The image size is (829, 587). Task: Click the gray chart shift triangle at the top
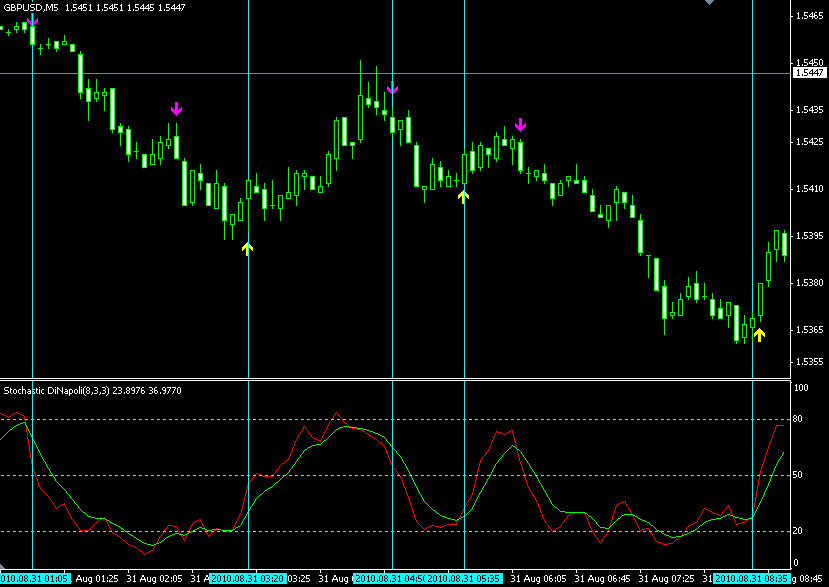[x=709, y=4]
